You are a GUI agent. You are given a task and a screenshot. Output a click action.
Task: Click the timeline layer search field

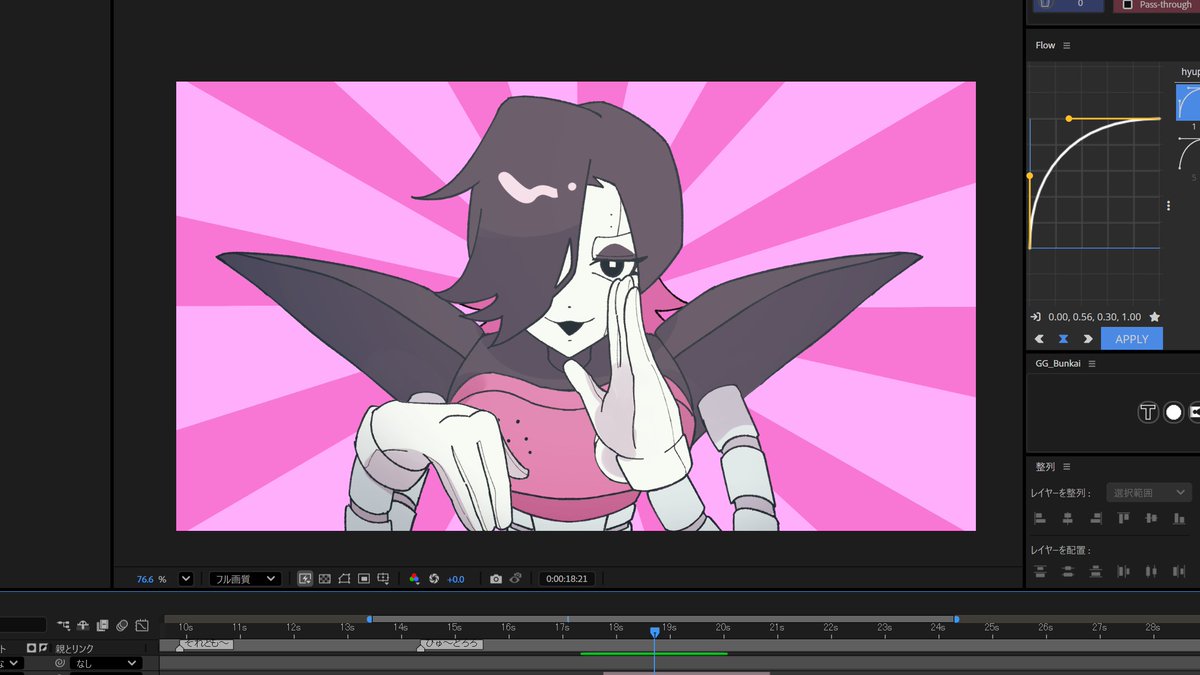pos(23,626)
